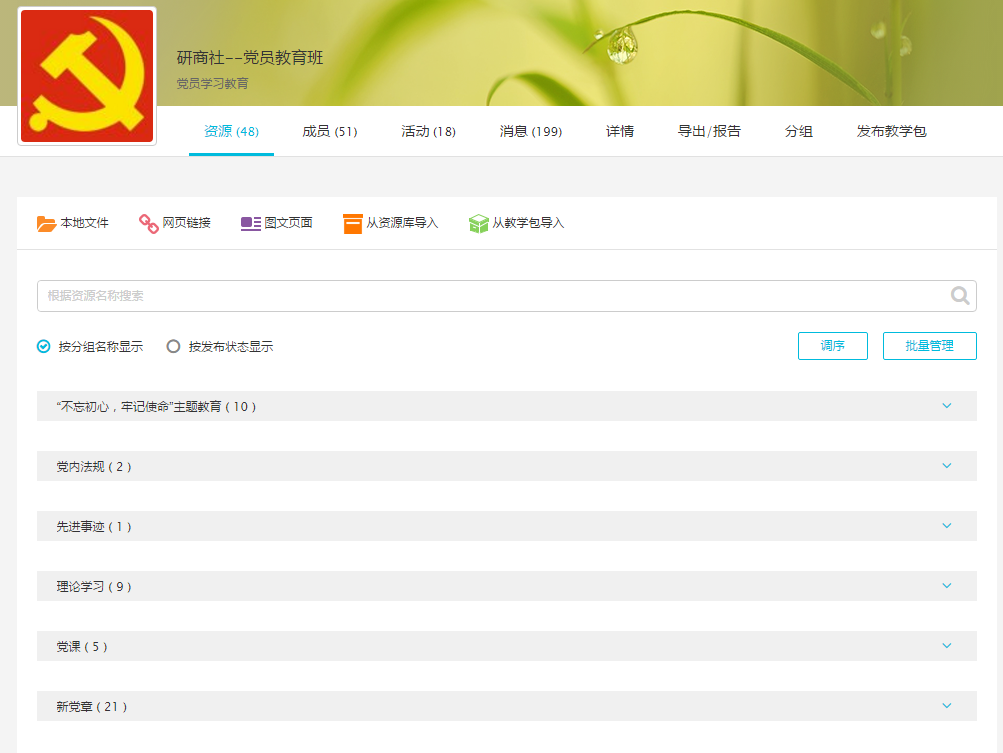Expand the 不忘初心，牢记使命 主题教育 group
This screenshot has width=1003, height=753.
point(946,406)
